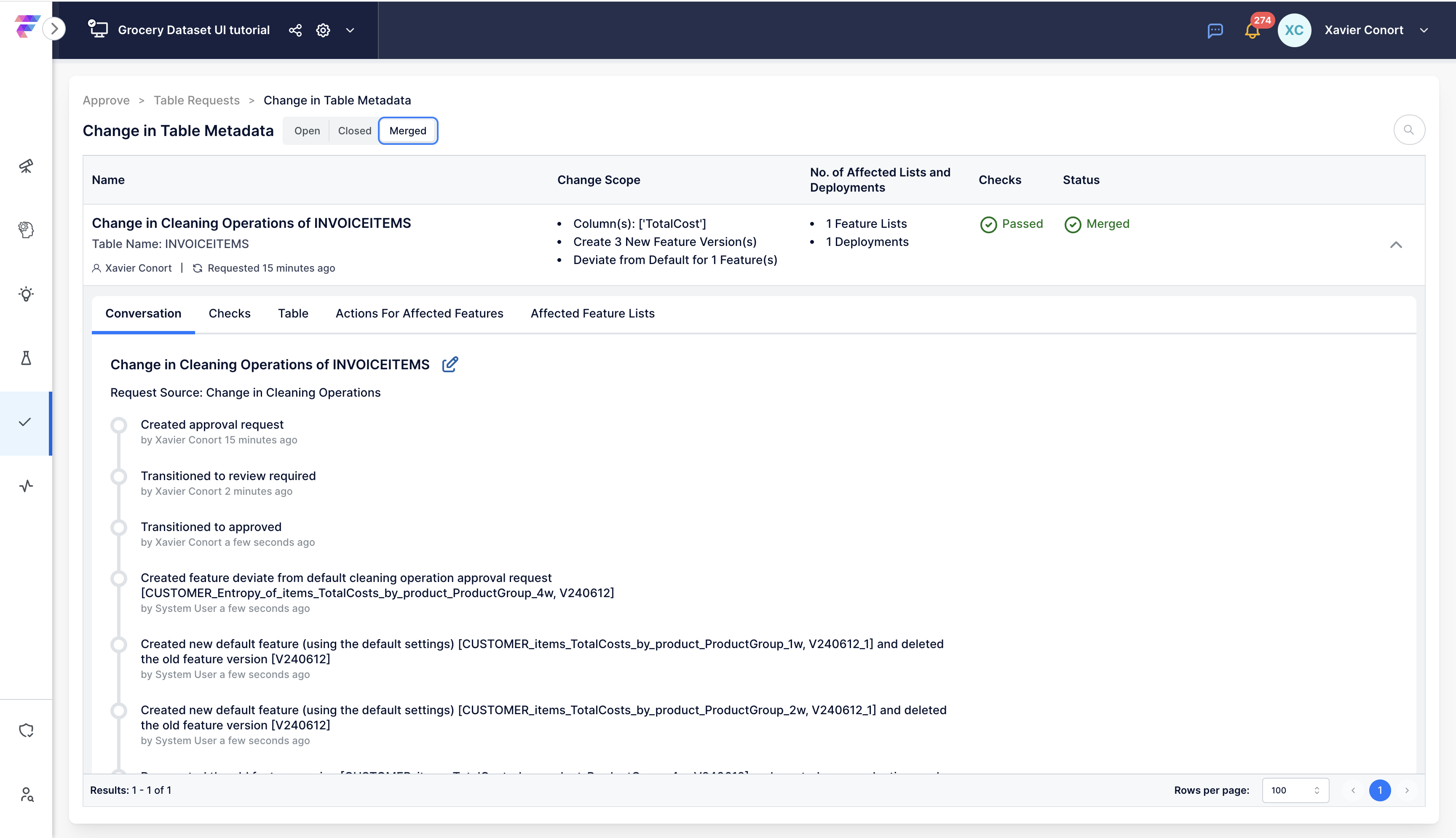Open the chat messages icon
The height and width of the screenshot is (838, 1456).
[x=1215, y=30]
